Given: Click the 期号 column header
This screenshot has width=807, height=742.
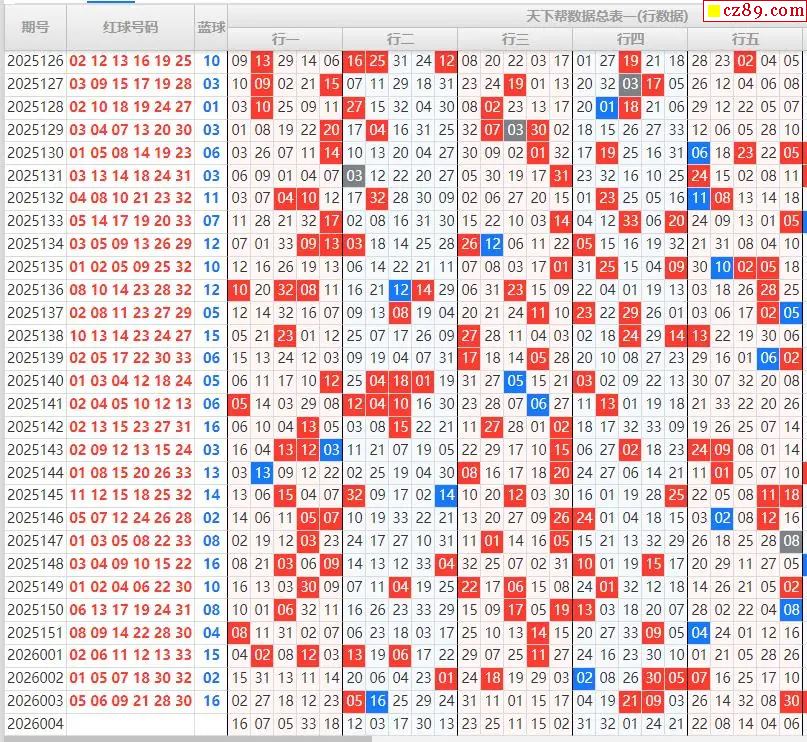Looking at the screenshot, I should pos(35,27).
